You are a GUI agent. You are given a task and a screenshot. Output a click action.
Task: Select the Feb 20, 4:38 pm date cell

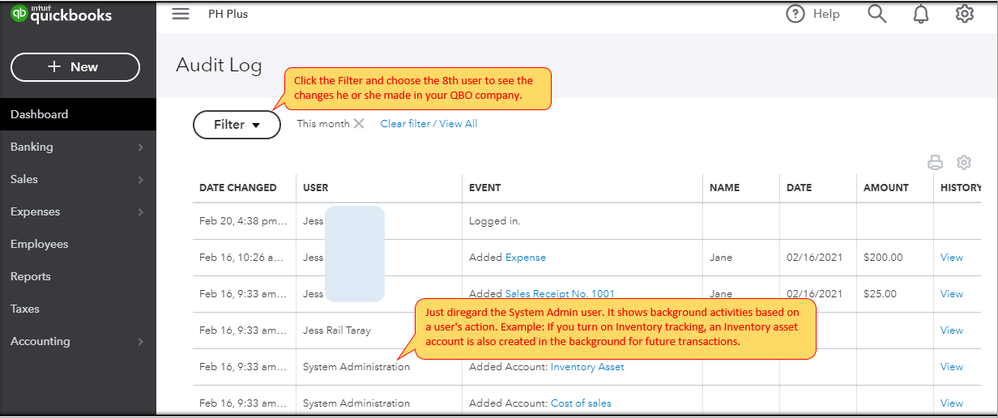click(244, 221)
